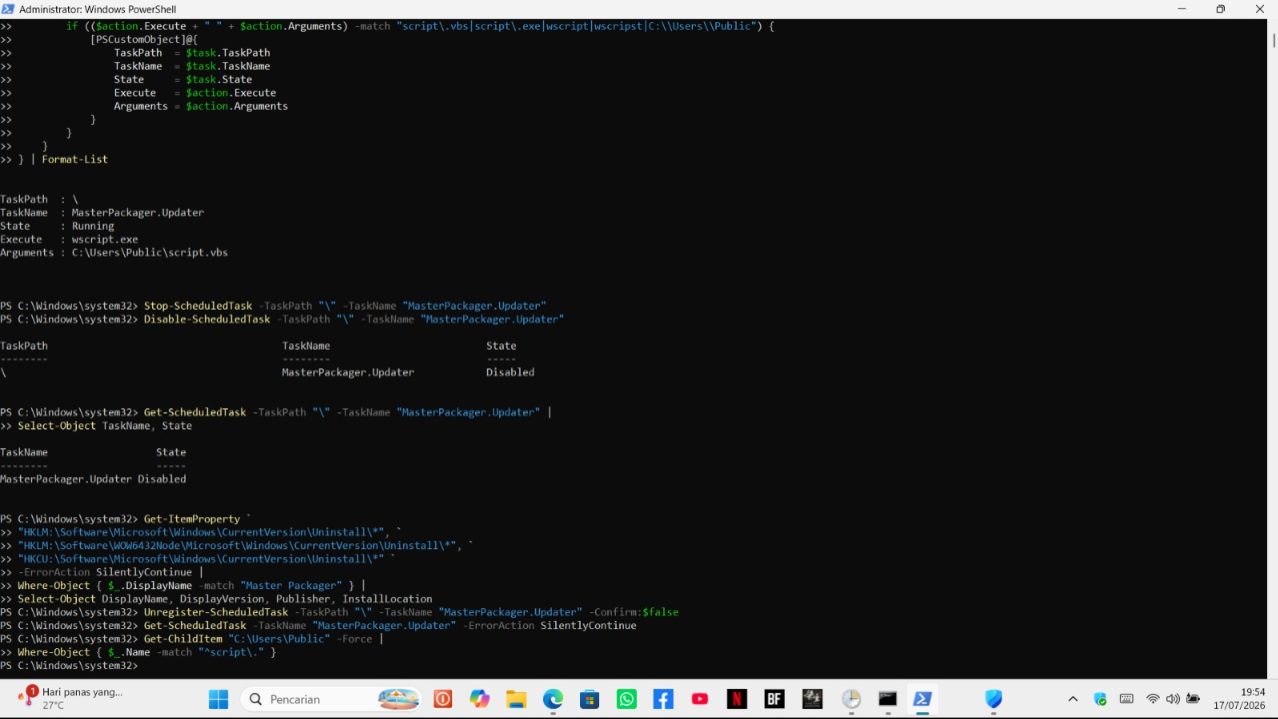The width and height of the screenshot is (1278, 719).
Task: Open Microsoft Store from the taskbar
Action: point(590,699)
